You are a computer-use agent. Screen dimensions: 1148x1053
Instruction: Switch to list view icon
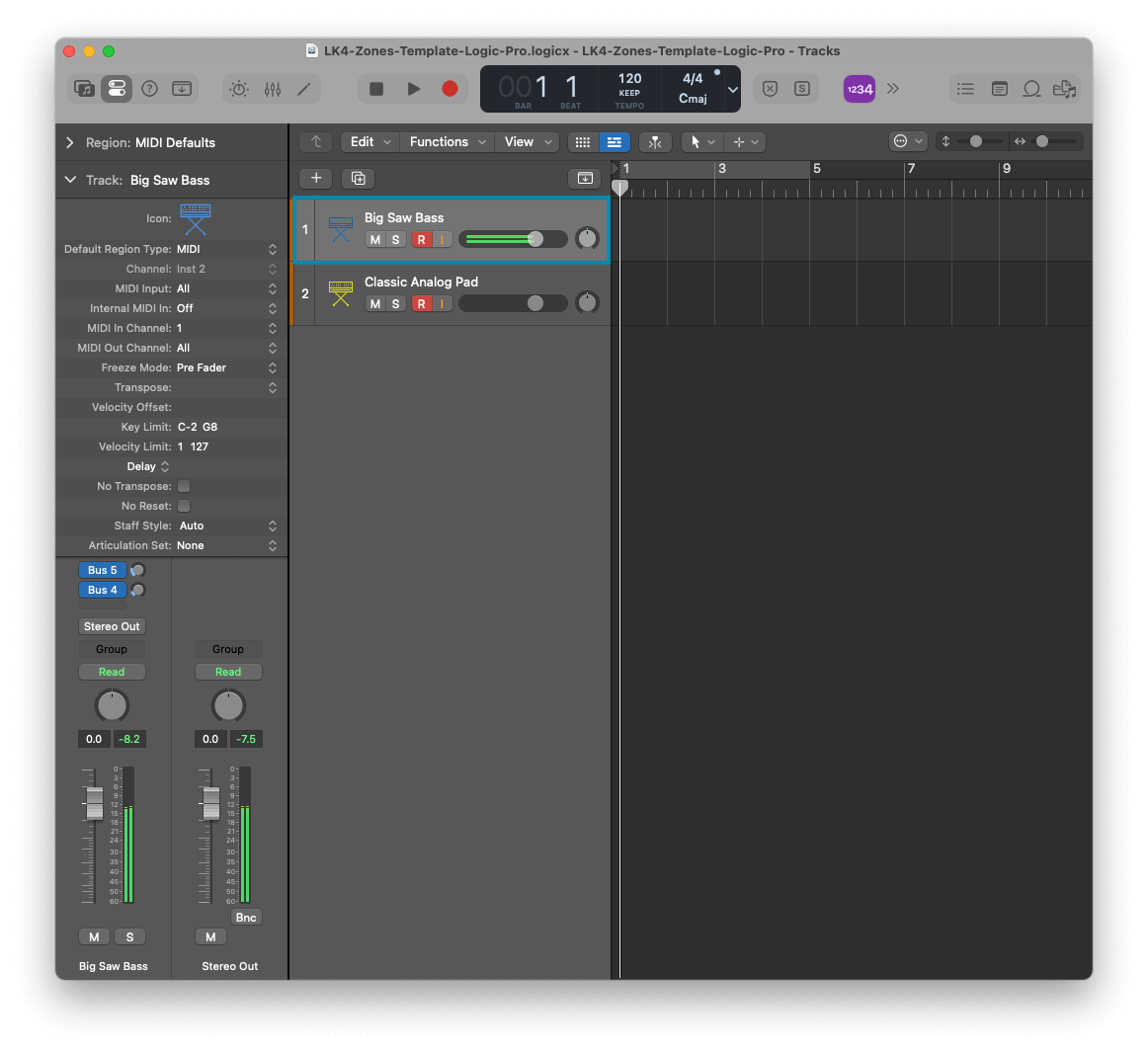coord(615,142)
